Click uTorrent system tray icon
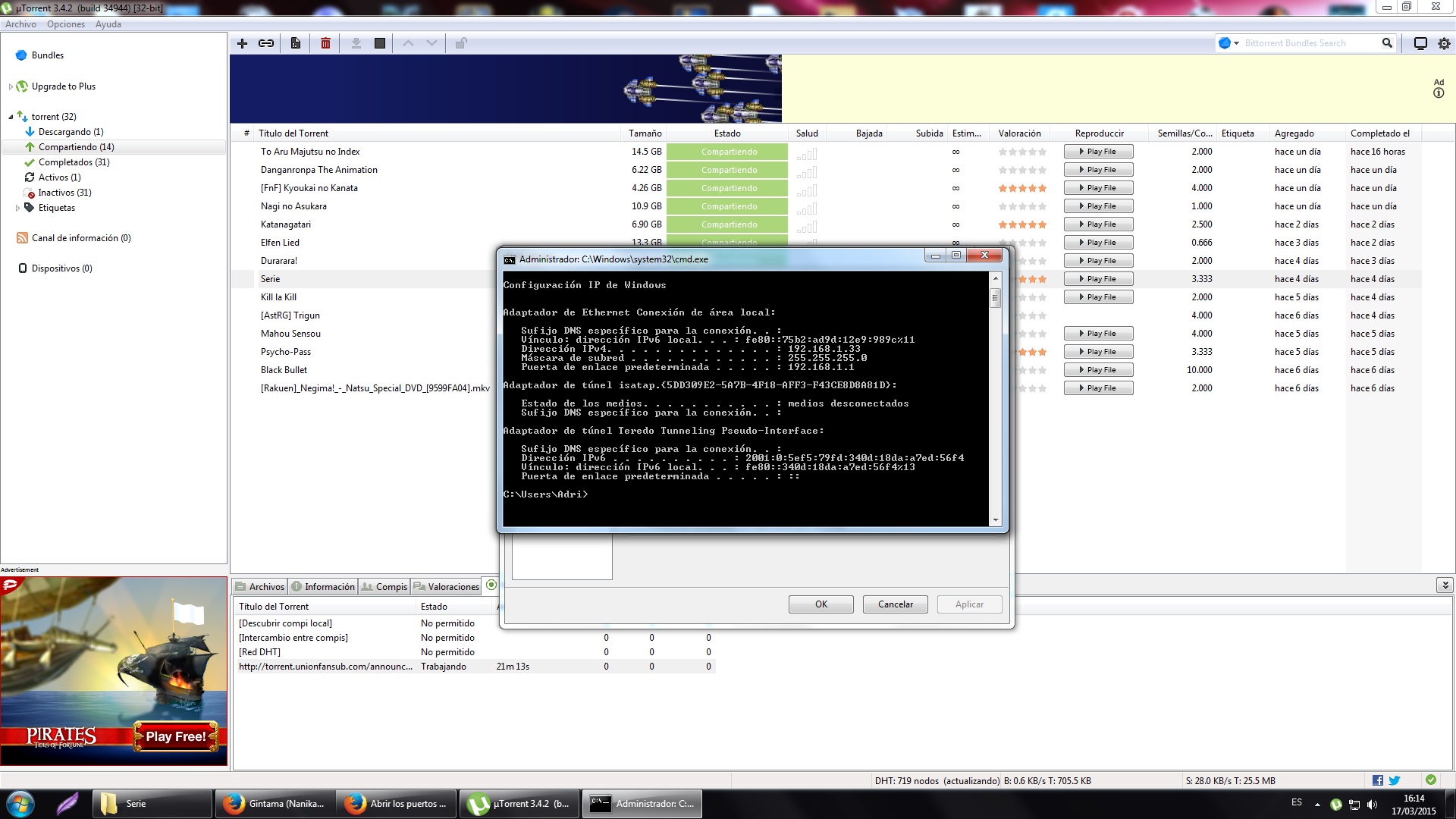The width and height of the screenshot is (1456, 819). 1336,804
